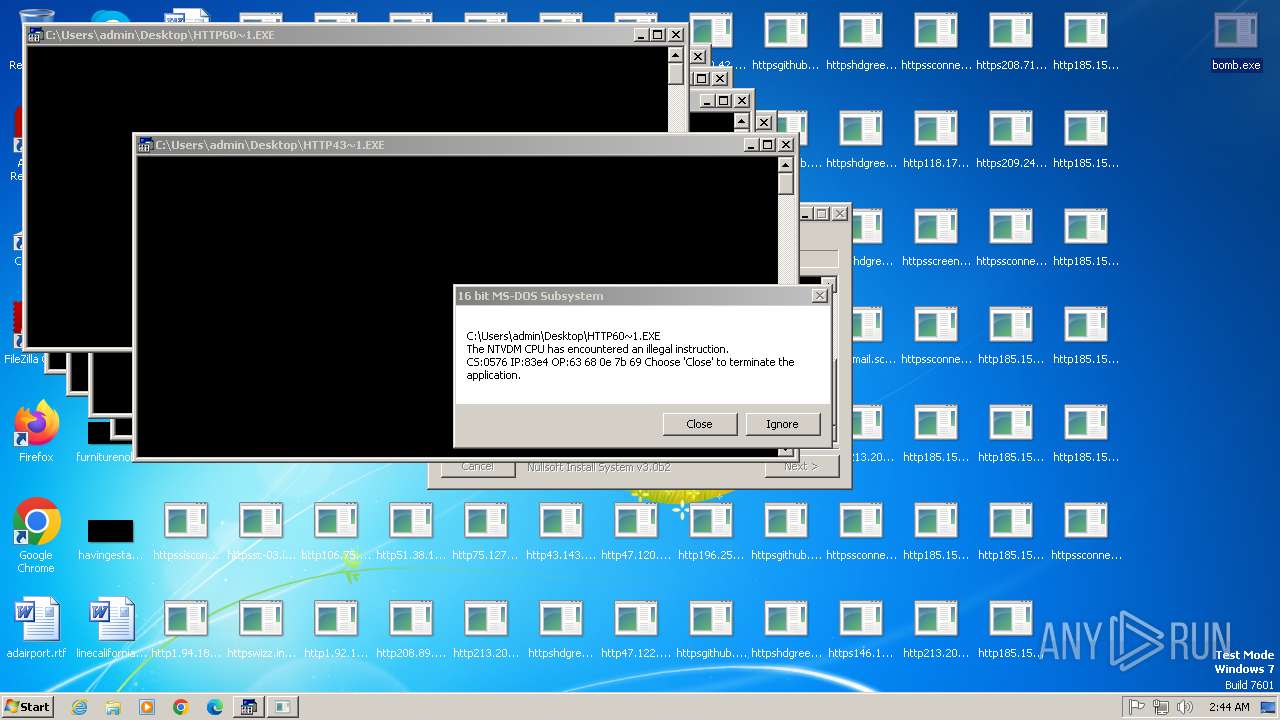Select the https209.24 desktop file

pyautogui.click(x=1011, y=140)
